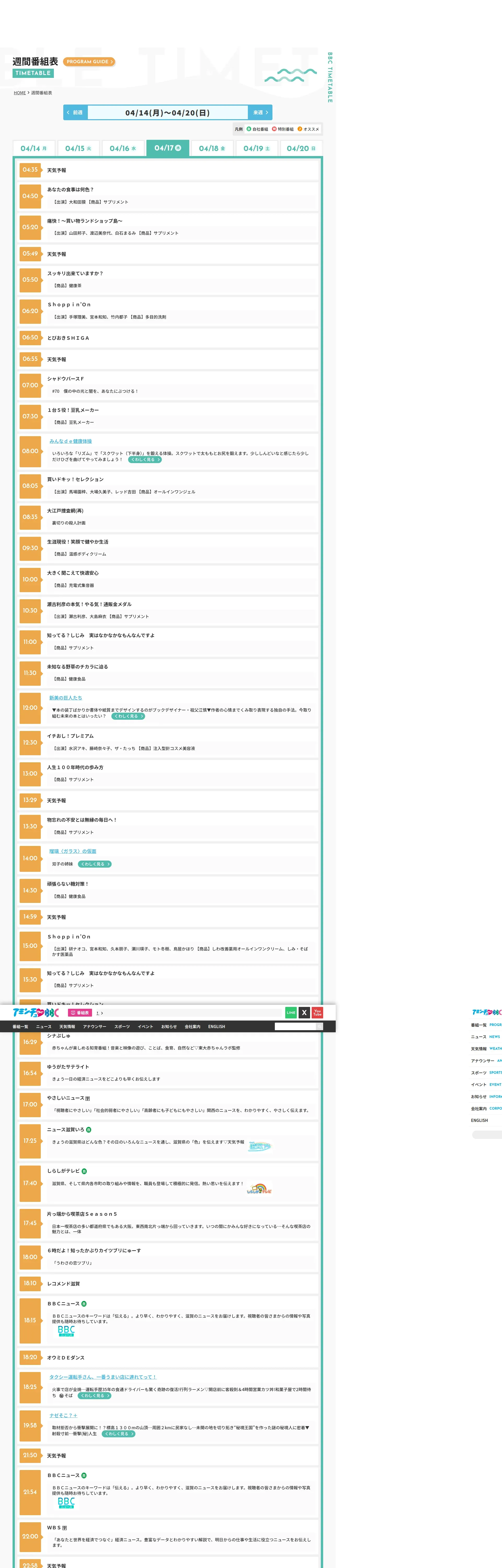The height and width of the screenshot is (1568, 502).
Task: Click the header search input field
Action: [x=295, y=1027]
